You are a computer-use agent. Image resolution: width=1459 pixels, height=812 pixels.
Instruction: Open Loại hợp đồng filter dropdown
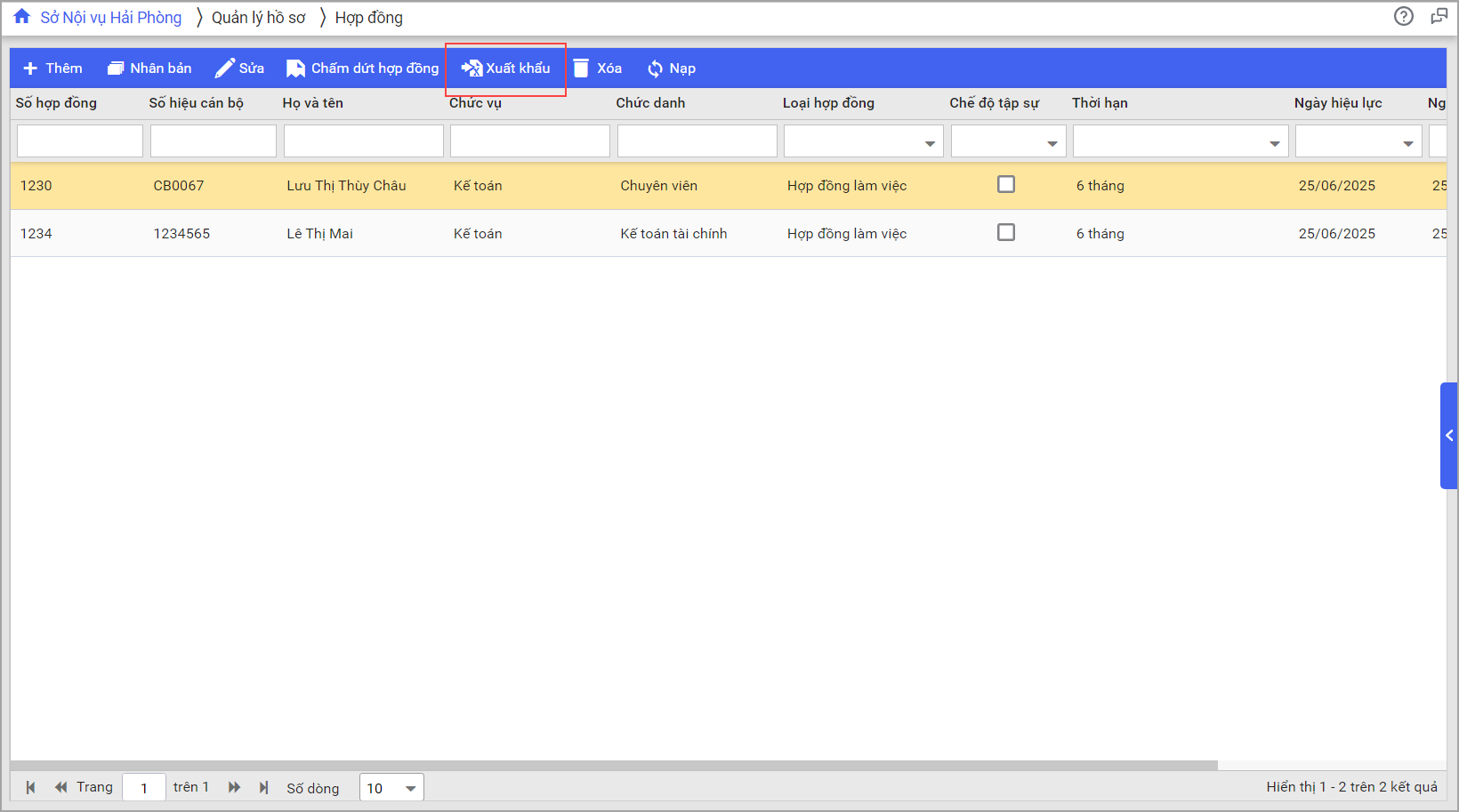930,143
